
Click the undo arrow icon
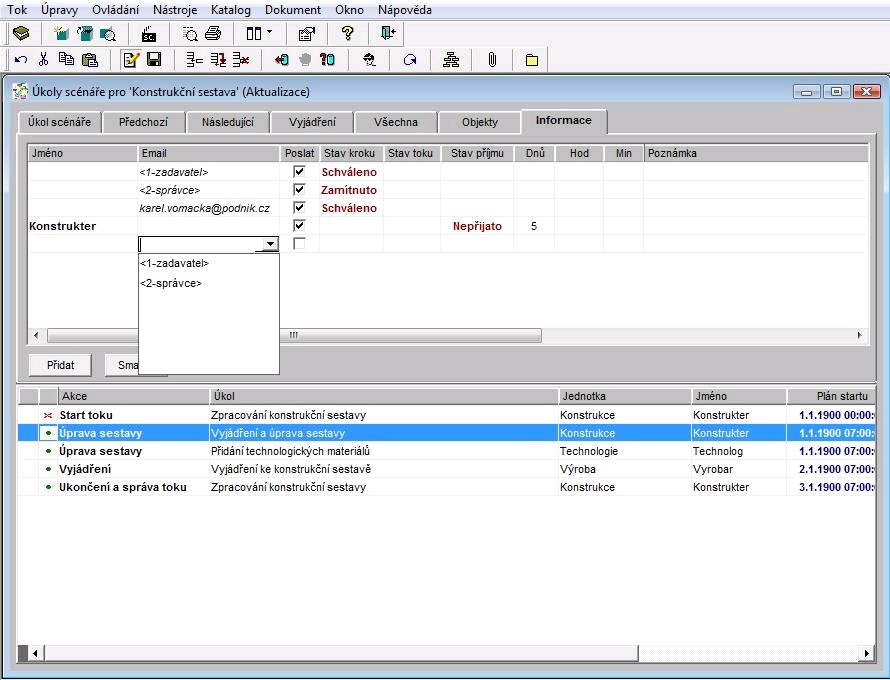[x=21, y=60]
